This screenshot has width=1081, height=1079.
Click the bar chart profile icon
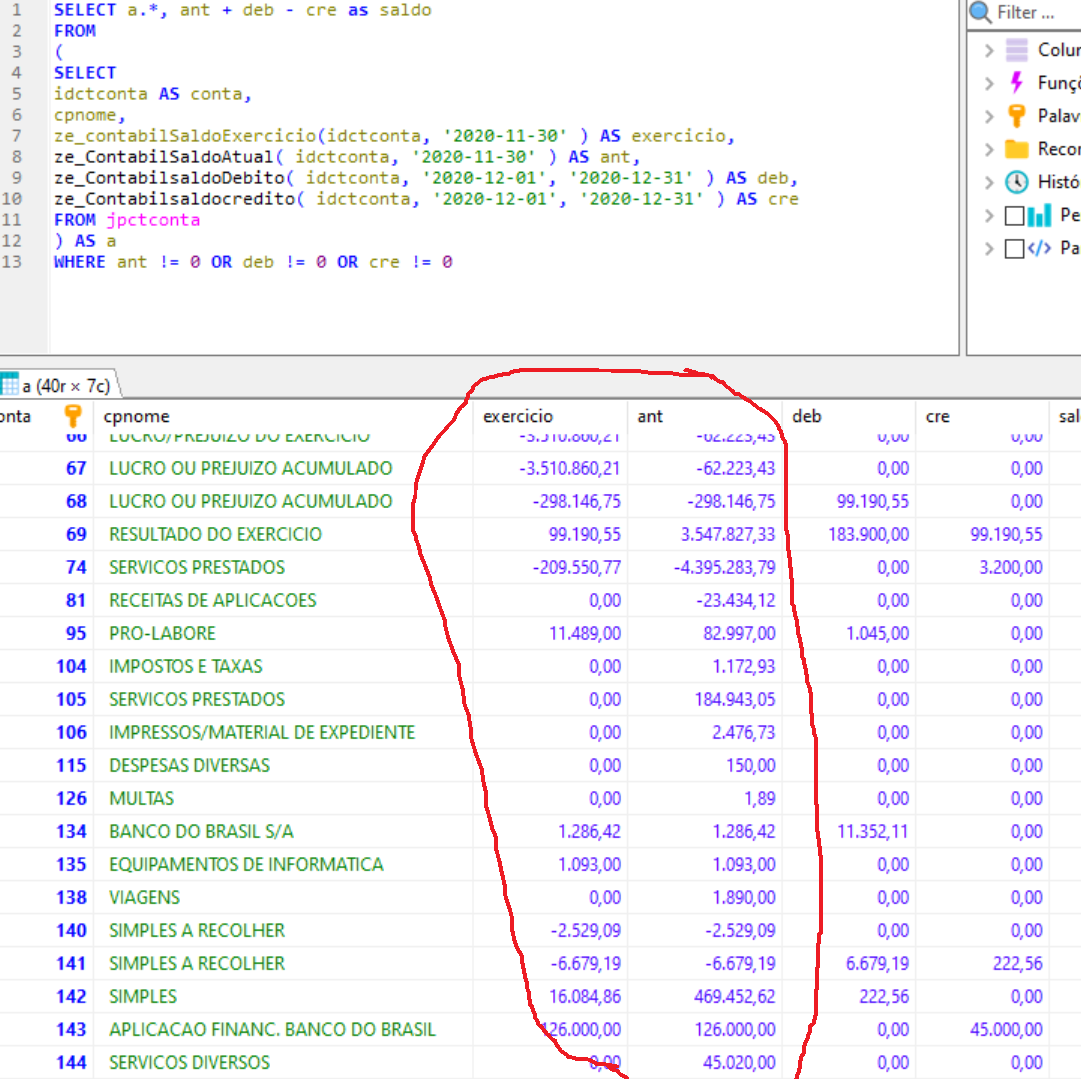point(1039,215)
